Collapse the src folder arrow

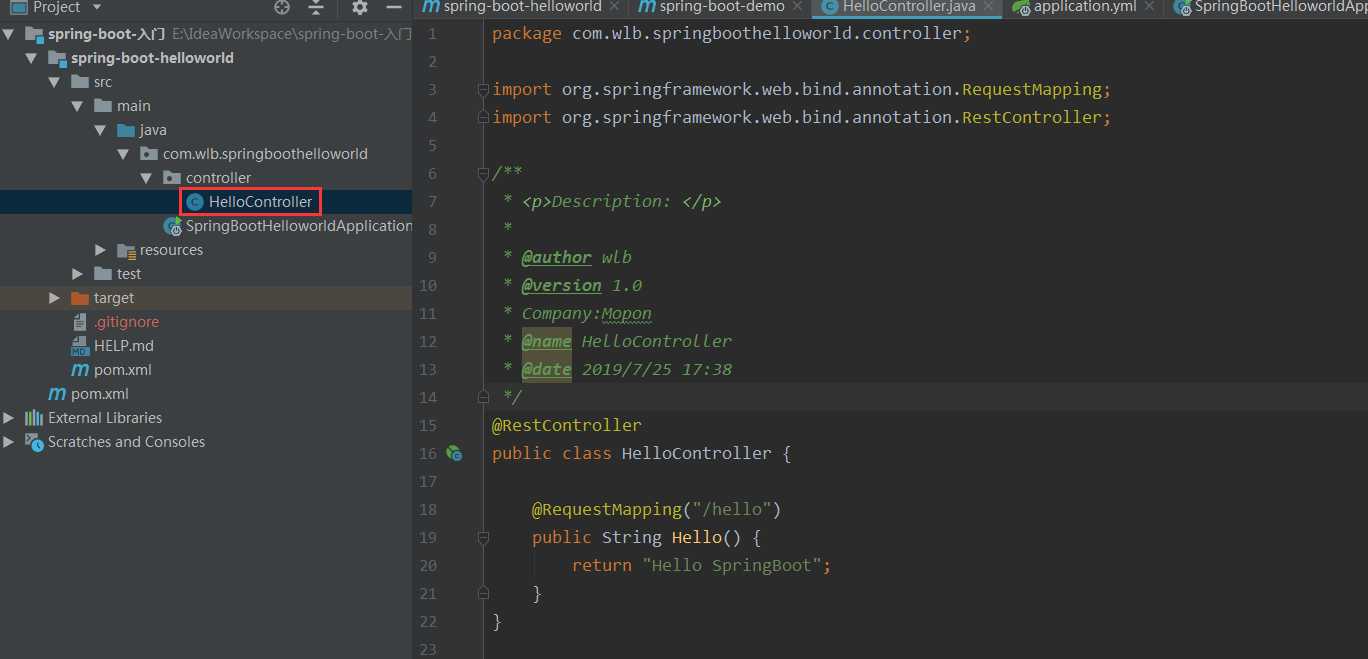pos(56,82)
